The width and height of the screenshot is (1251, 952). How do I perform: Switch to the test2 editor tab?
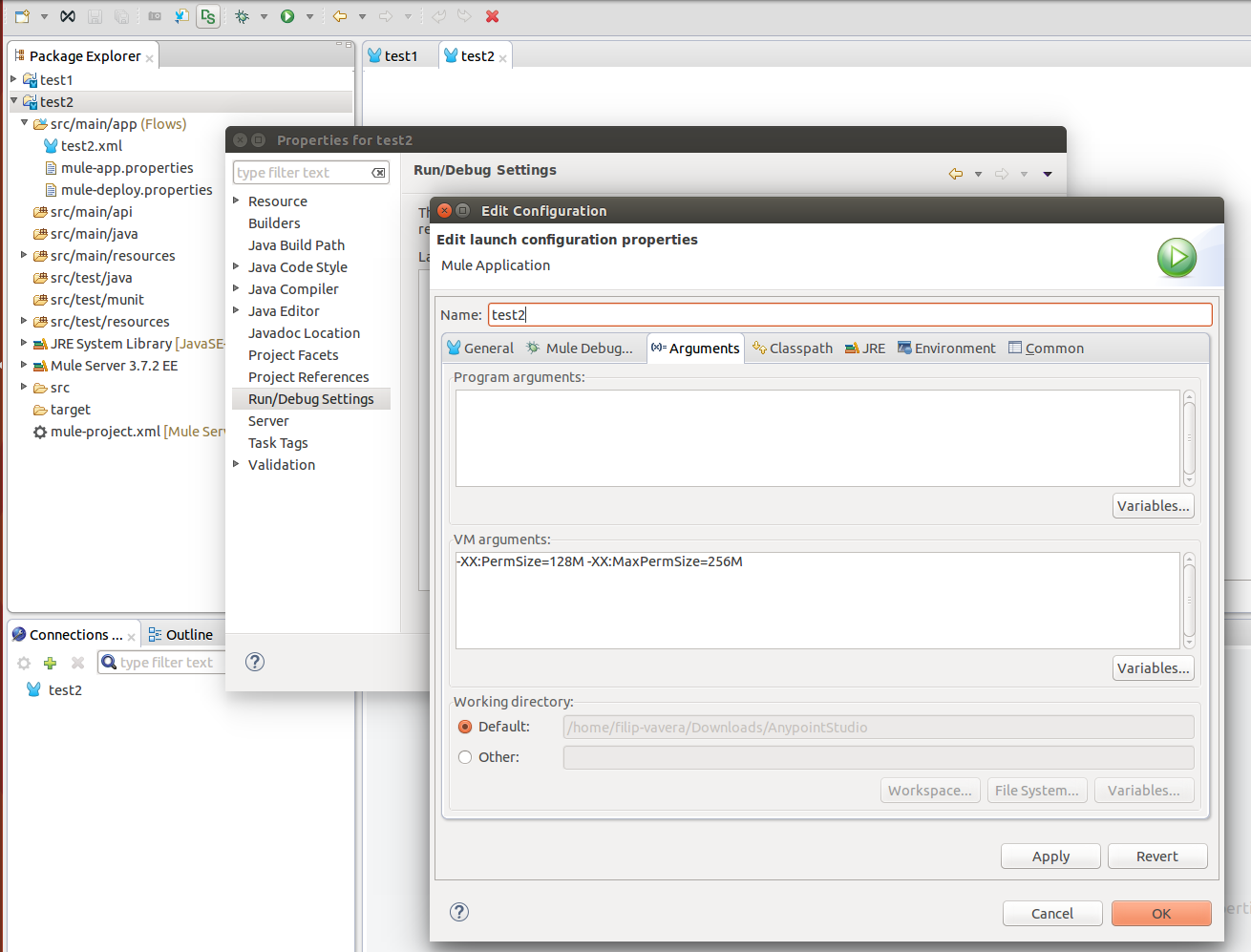coord(469,55)
